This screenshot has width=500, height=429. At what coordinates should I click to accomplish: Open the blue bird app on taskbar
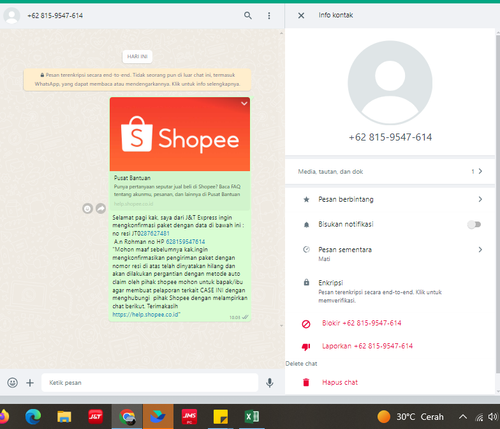click(x=158, y=417)
